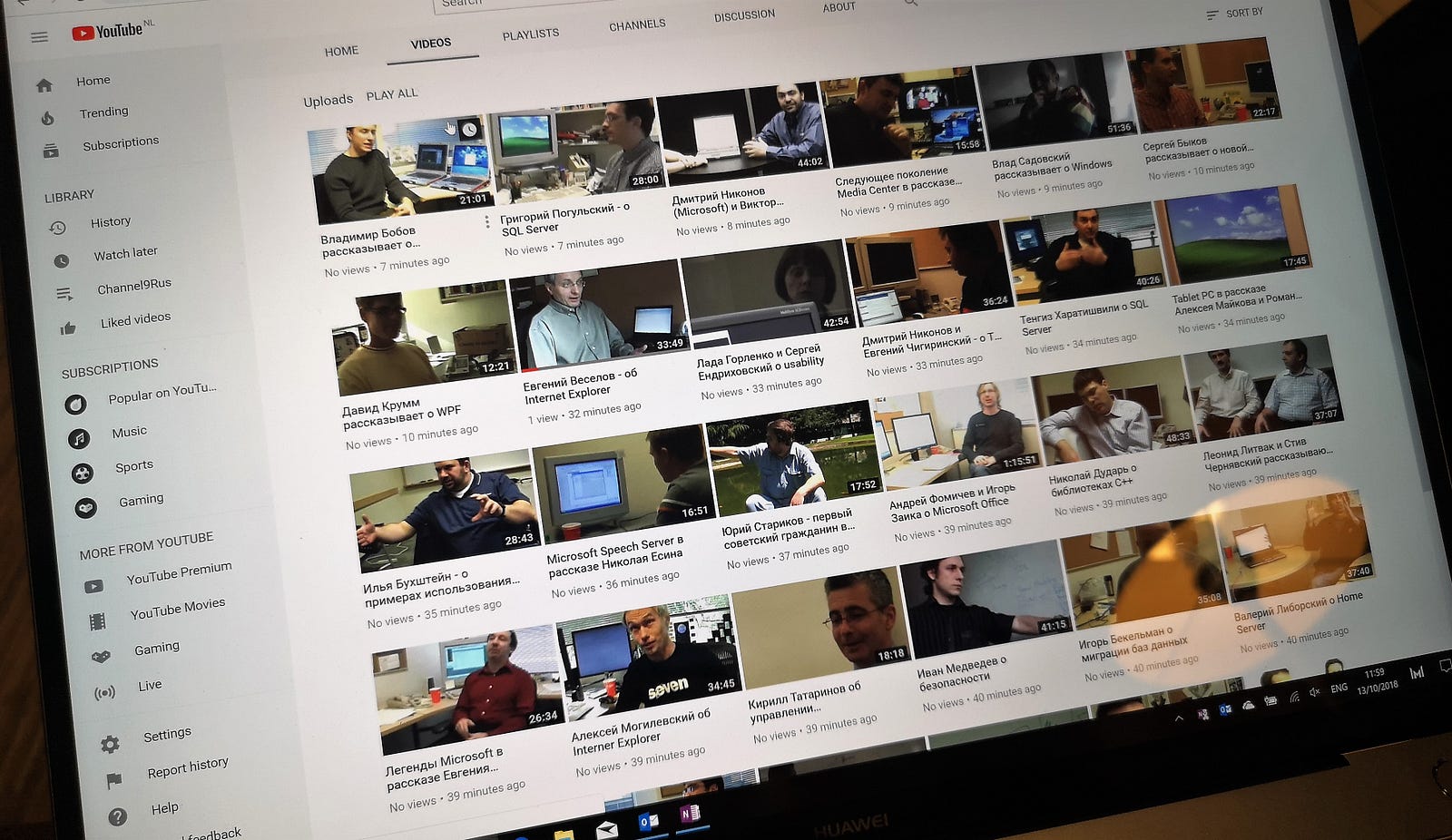Screen dimensions: 1452x840
Task: Click the Popular on YouTube channel icon
Action: pyautogui.click(x=75, y=404)
